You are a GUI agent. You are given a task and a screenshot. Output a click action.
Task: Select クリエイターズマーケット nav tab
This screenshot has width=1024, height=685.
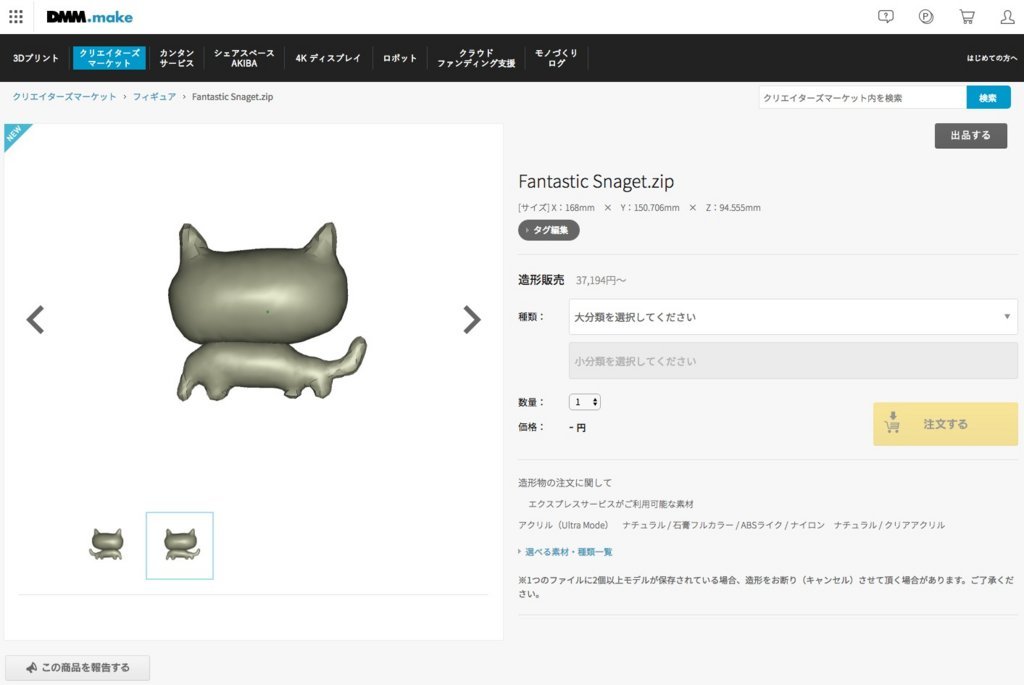point(109,58)
